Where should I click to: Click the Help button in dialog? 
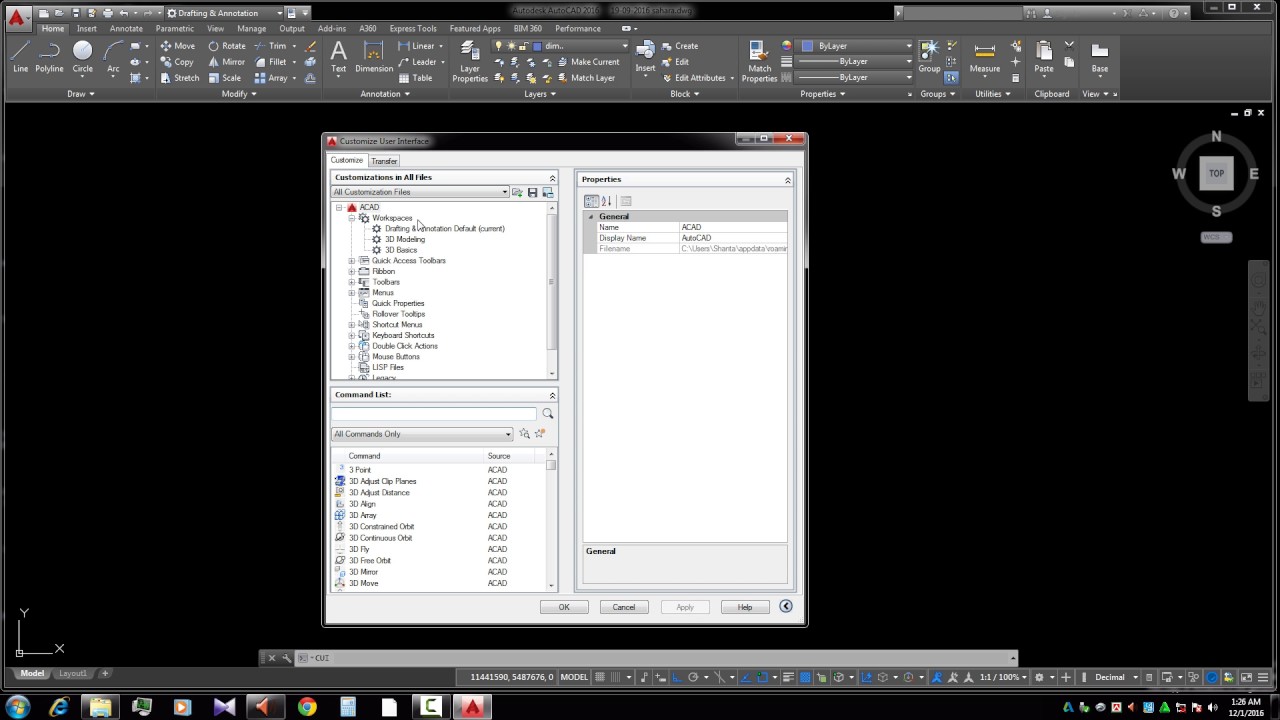click(745, 607)
